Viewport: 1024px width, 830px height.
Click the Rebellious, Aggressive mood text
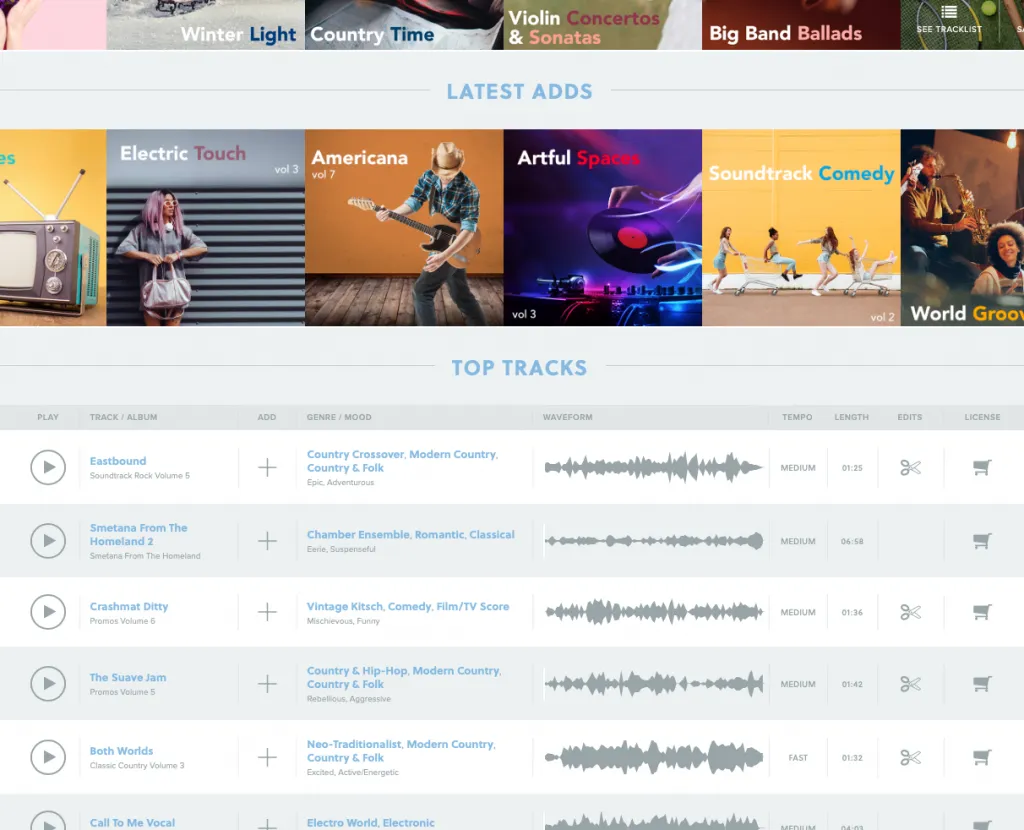(x=349, y=699)
